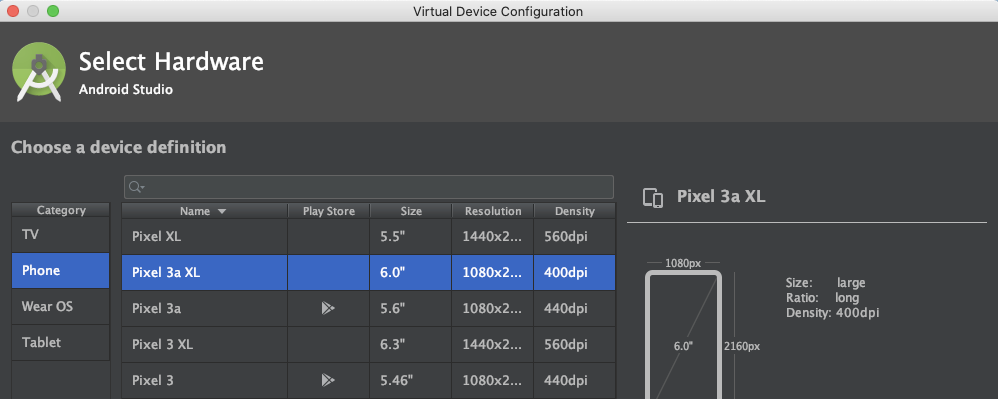
Task: Sort devices by Name column header
Action: tap(204, 211)
